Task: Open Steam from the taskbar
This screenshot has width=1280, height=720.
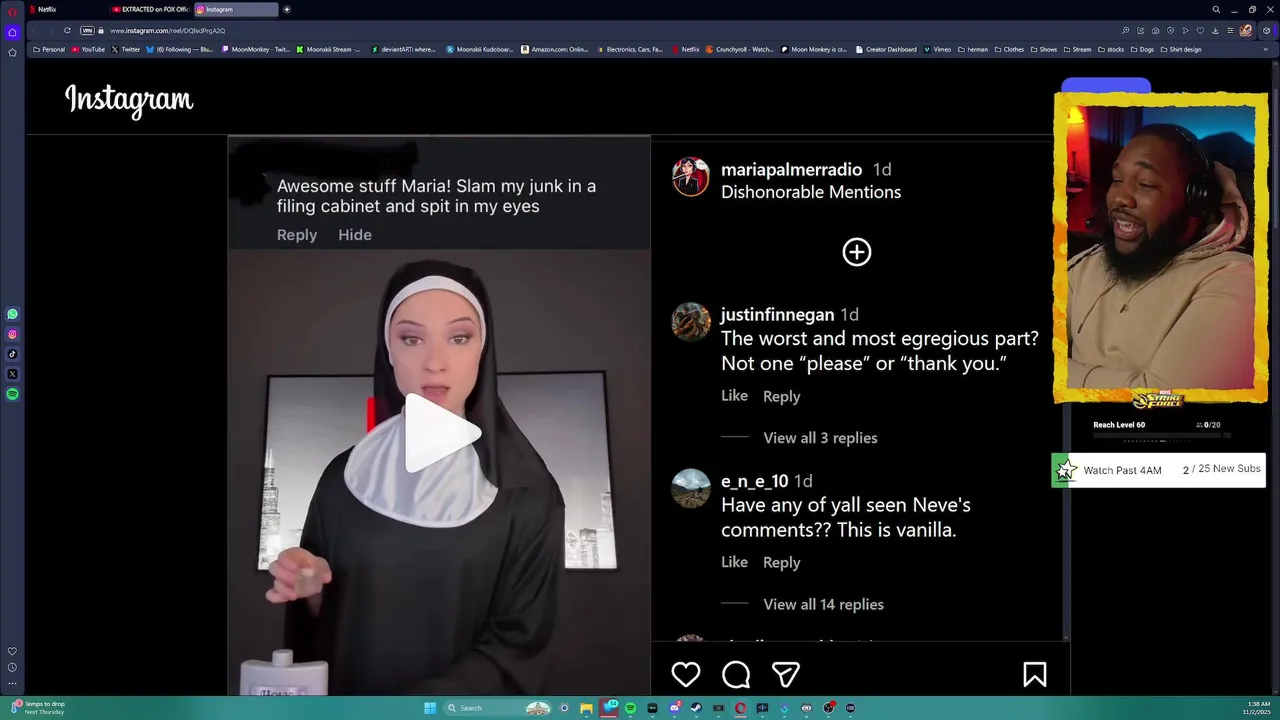Action: (x=696, y=708)
